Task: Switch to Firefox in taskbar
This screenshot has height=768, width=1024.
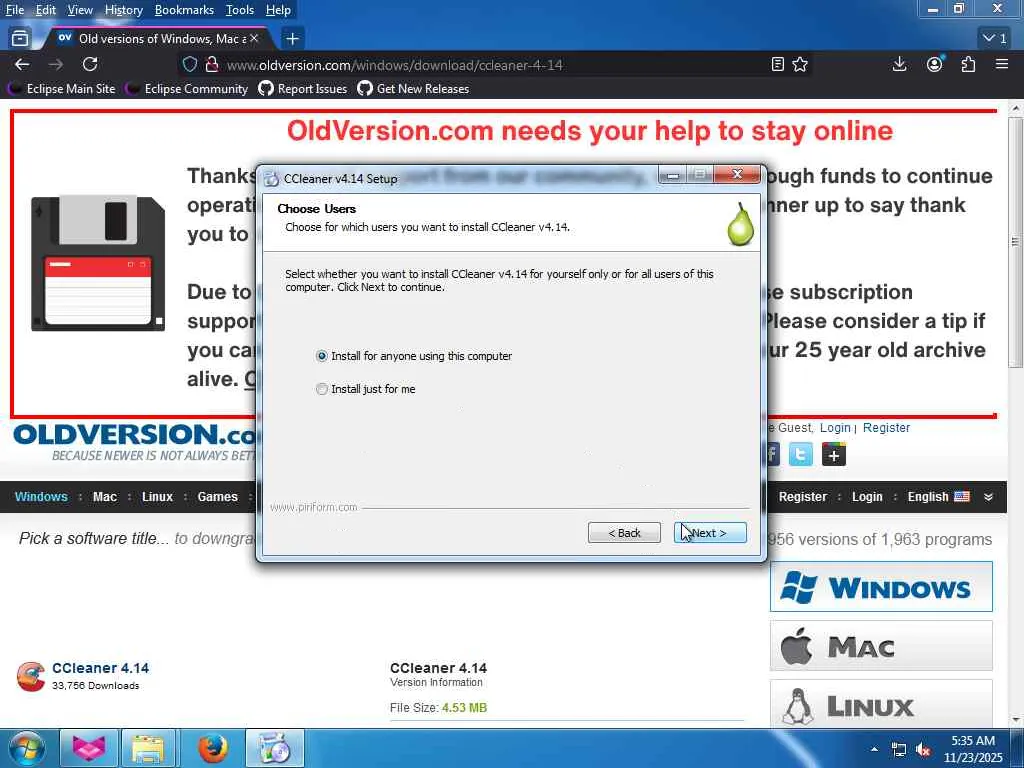Action: pyautogui.click(x=212, y=748)
